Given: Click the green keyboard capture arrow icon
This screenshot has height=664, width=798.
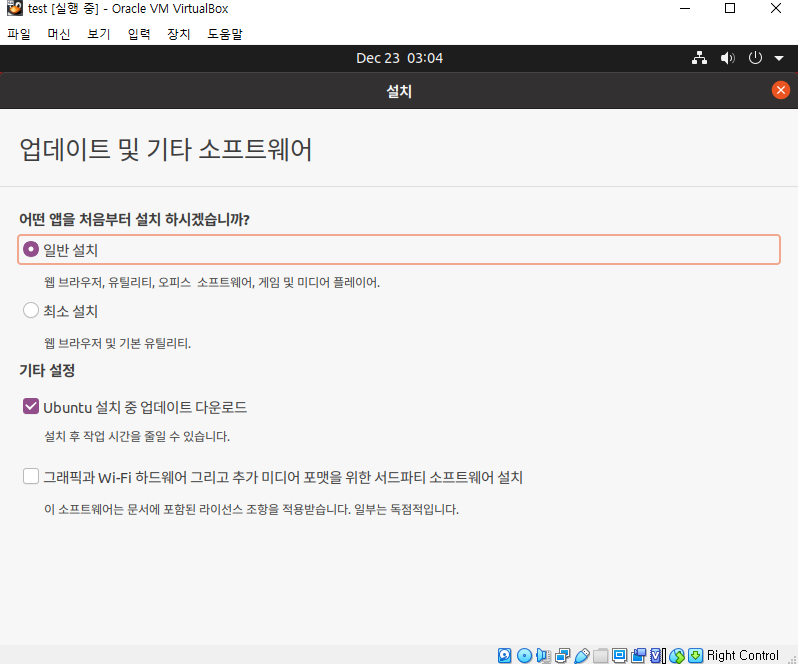Looking at the screenshot, I should tap(695, 655).
